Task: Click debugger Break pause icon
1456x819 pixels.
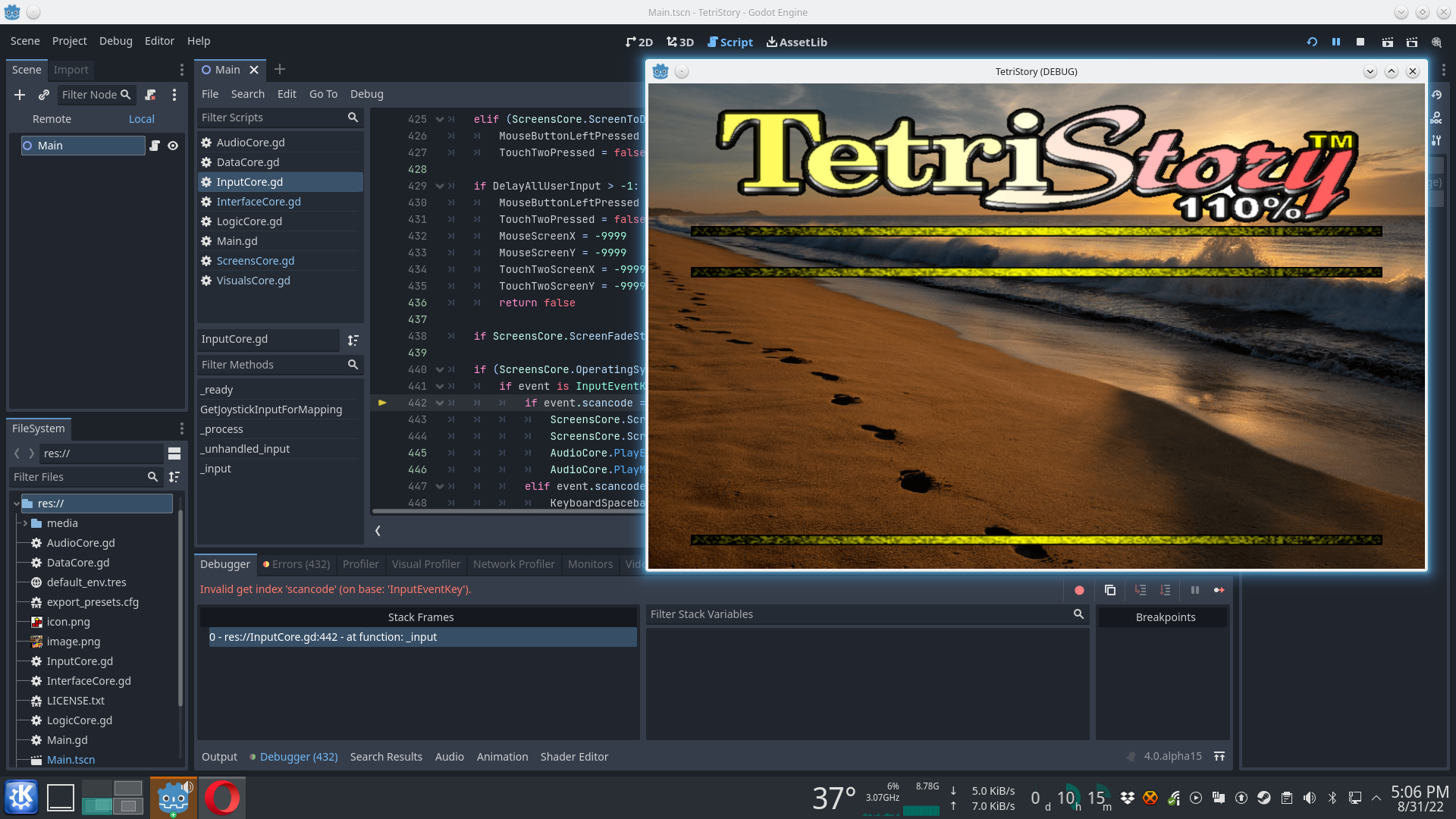Action: tap(1195, 590)
